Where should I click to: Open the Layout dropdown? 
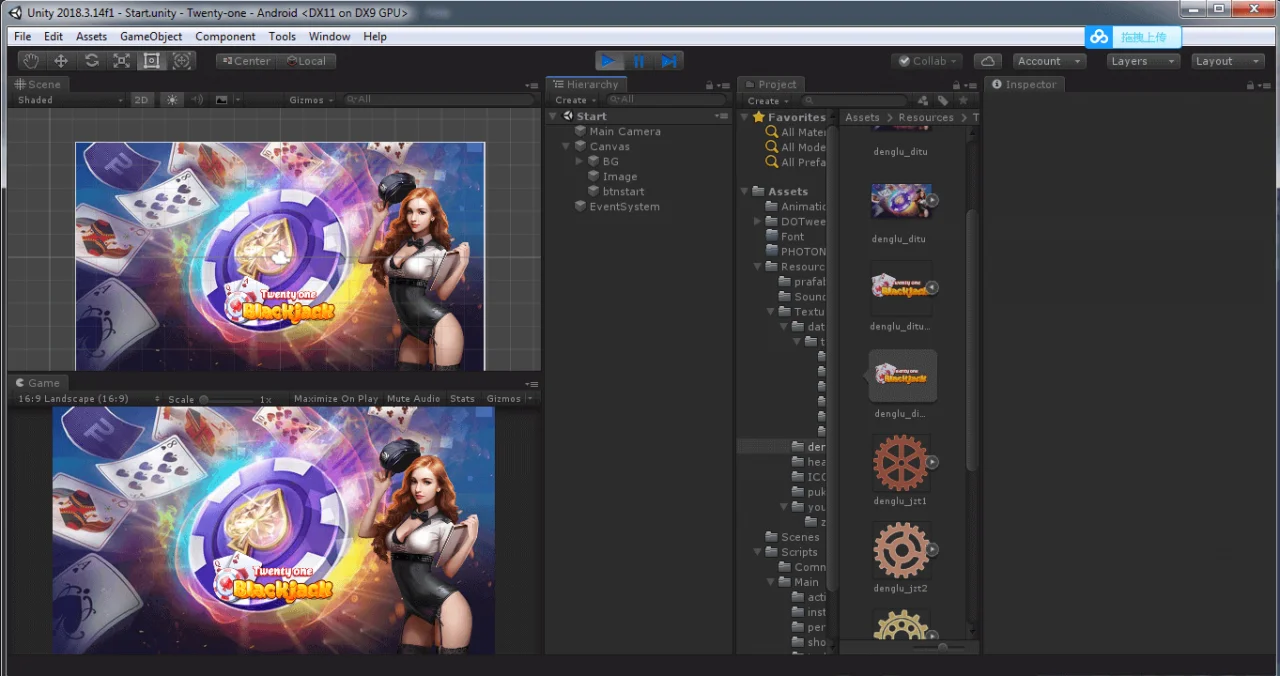pos(1228,61)
